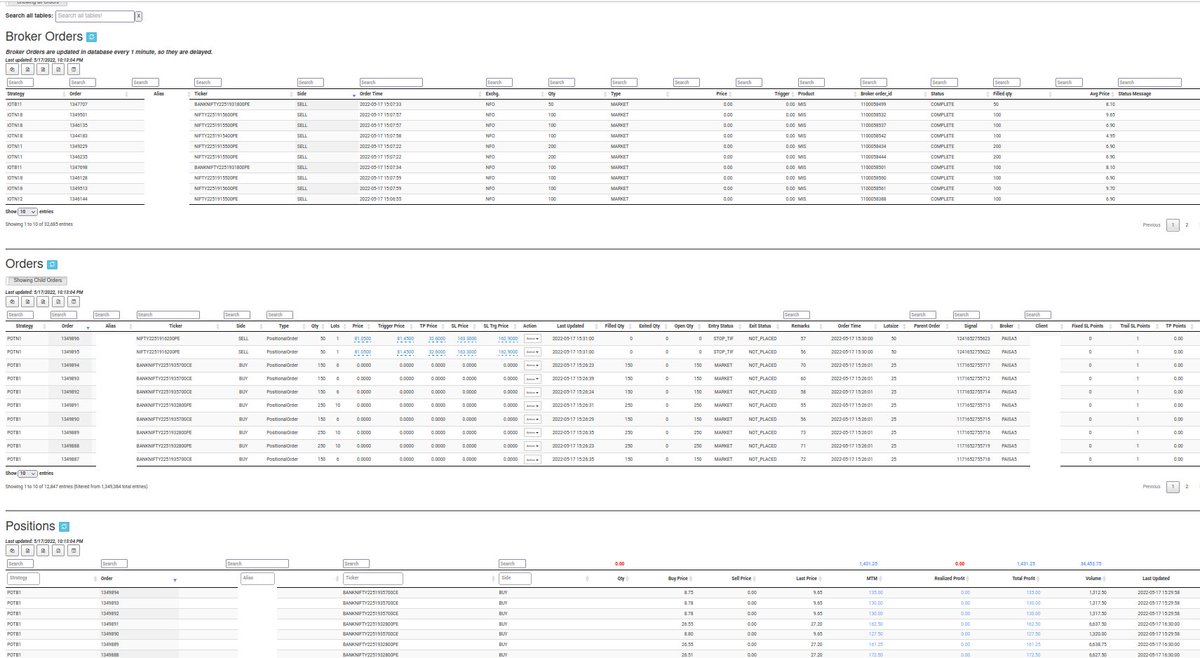This screenshot has width=1200, height=658.
Task: Switch to page 2 of Broker Orders
Action: pos(1187,225)
